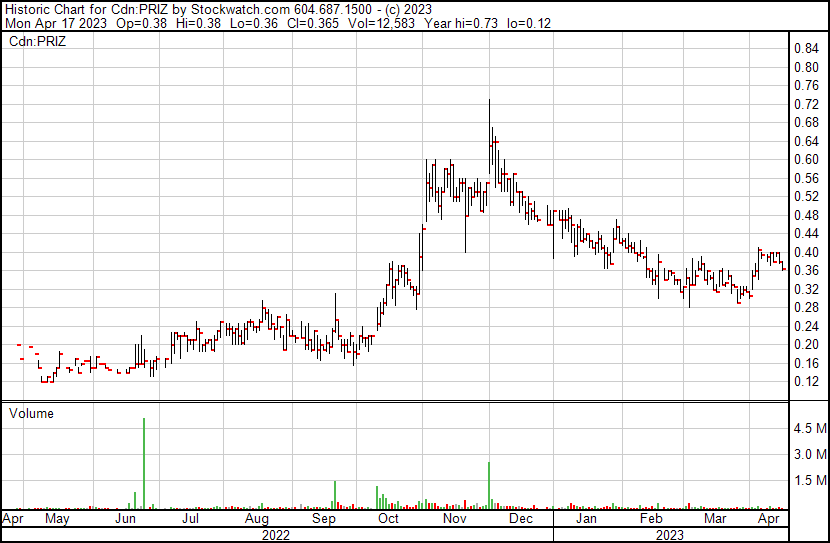This screenshot has width=830, height=543.
Task: Jump to the Dec month marker
Action: pyautogui.click(x=520, y=519)
